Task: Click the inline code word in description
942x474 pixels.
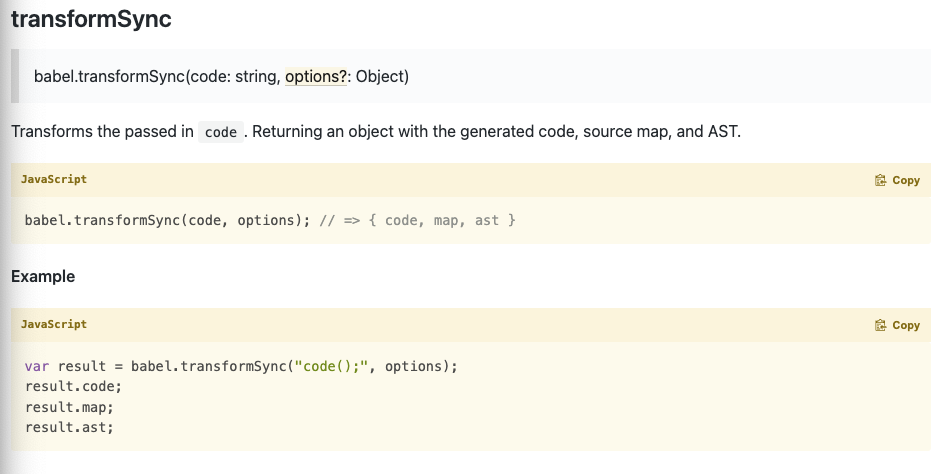Action: click(x=220, y=132)
